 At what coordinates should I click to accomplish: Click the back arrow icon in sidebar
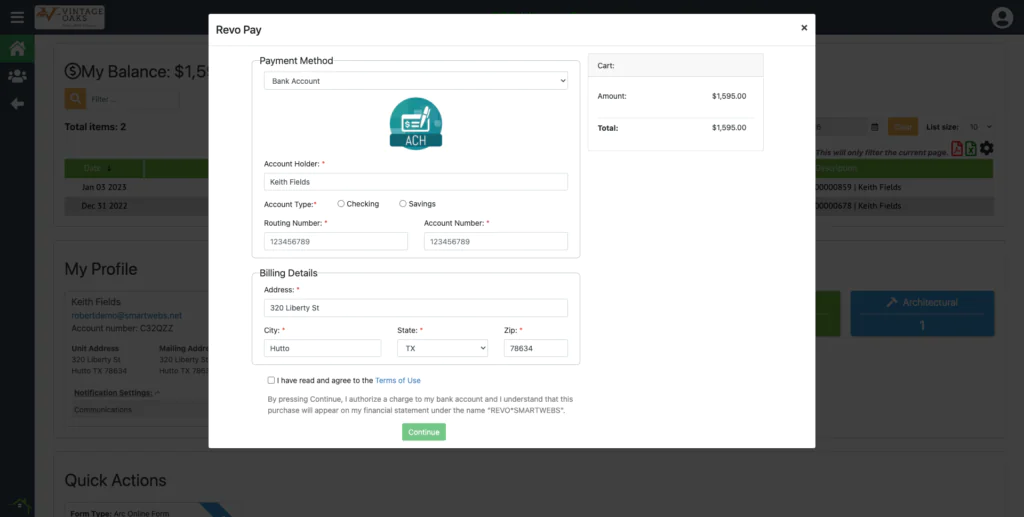17,103
